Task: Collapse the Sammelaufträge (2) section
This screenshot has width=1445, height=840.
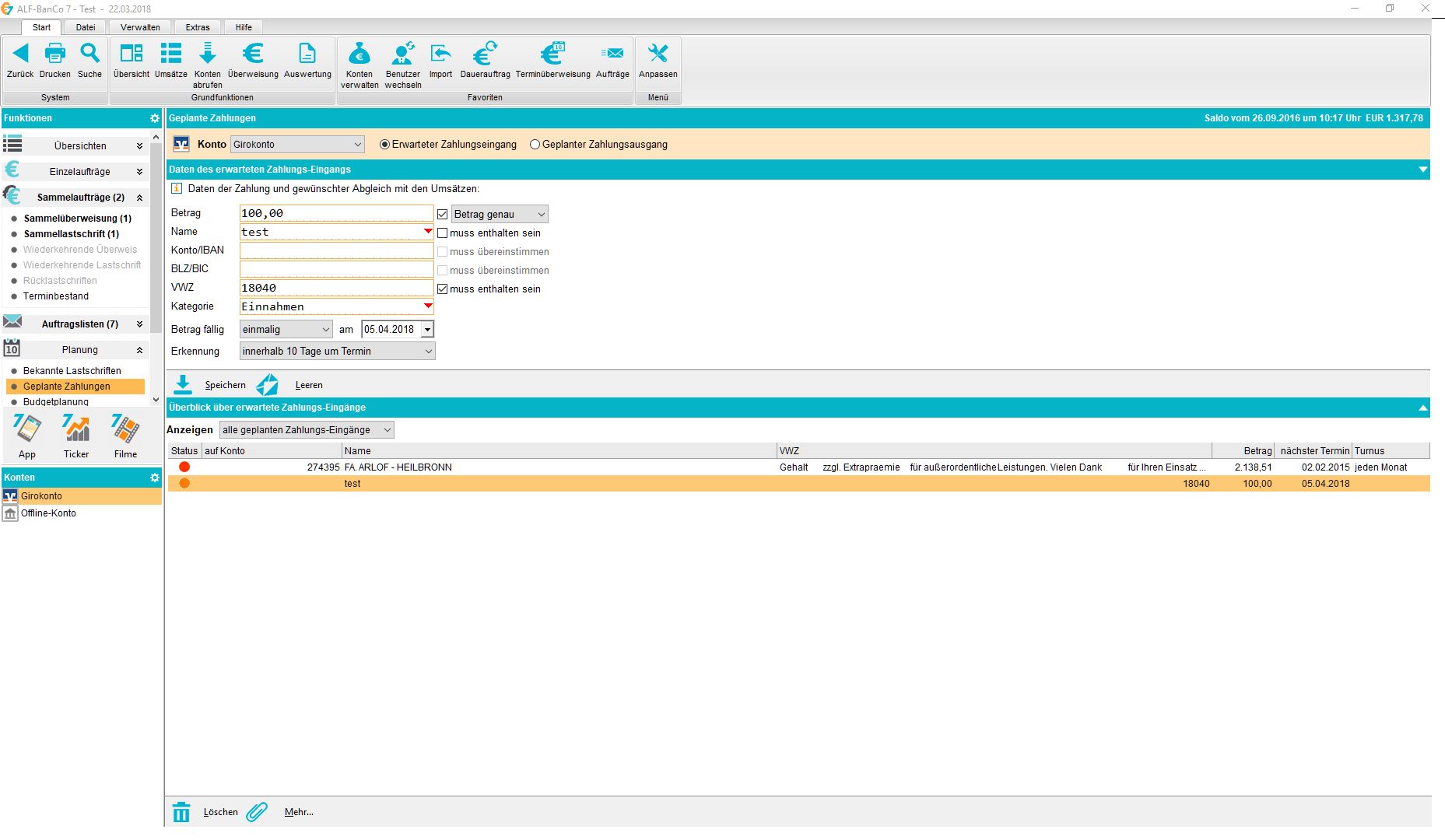Action: point(139,198)
